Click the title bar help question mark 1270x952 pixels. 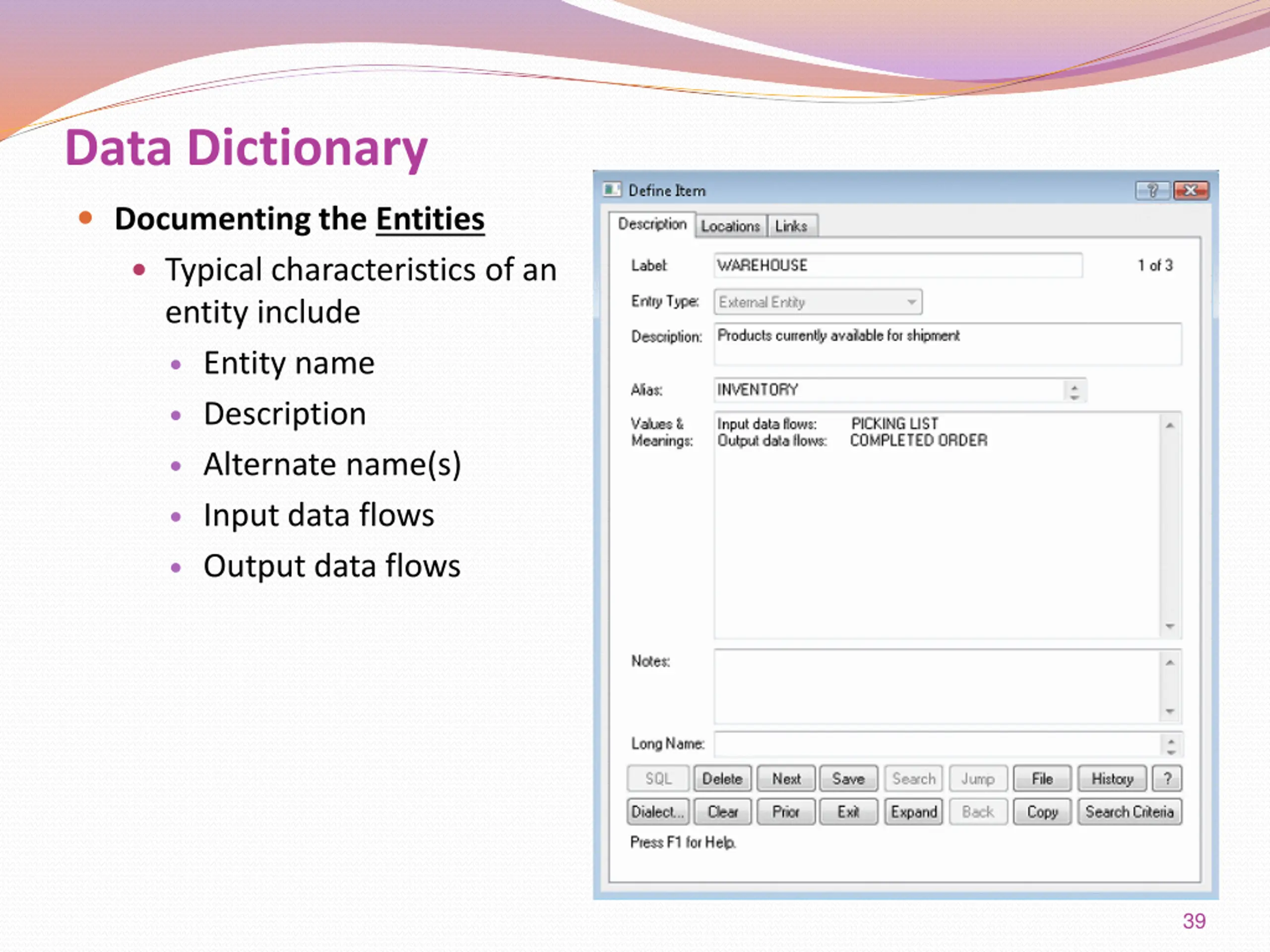1152,190
